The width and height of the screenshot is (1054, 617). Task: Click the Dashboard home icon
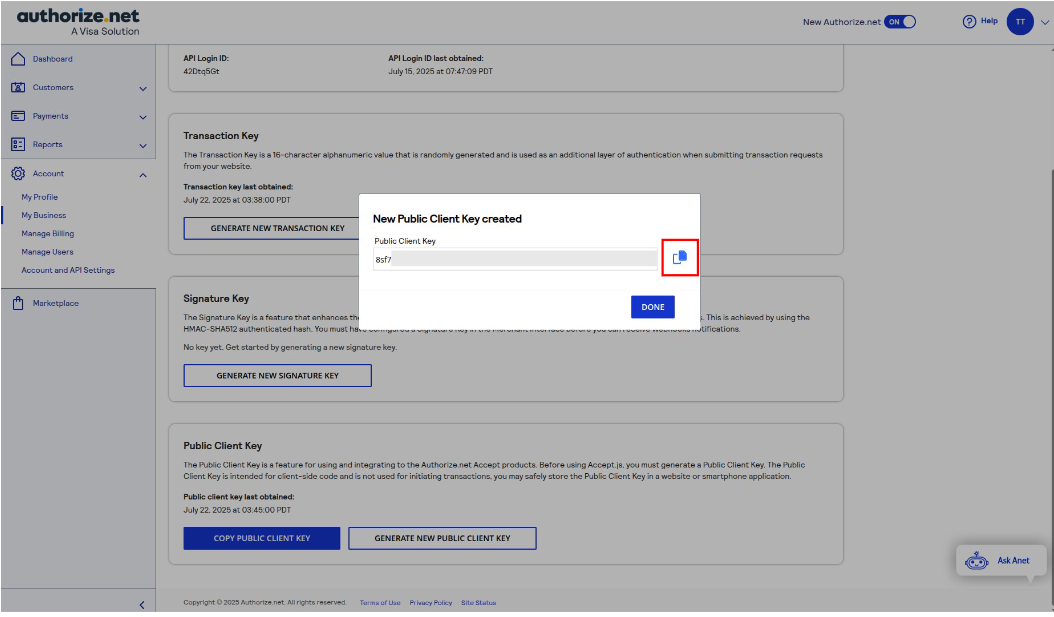18,59
